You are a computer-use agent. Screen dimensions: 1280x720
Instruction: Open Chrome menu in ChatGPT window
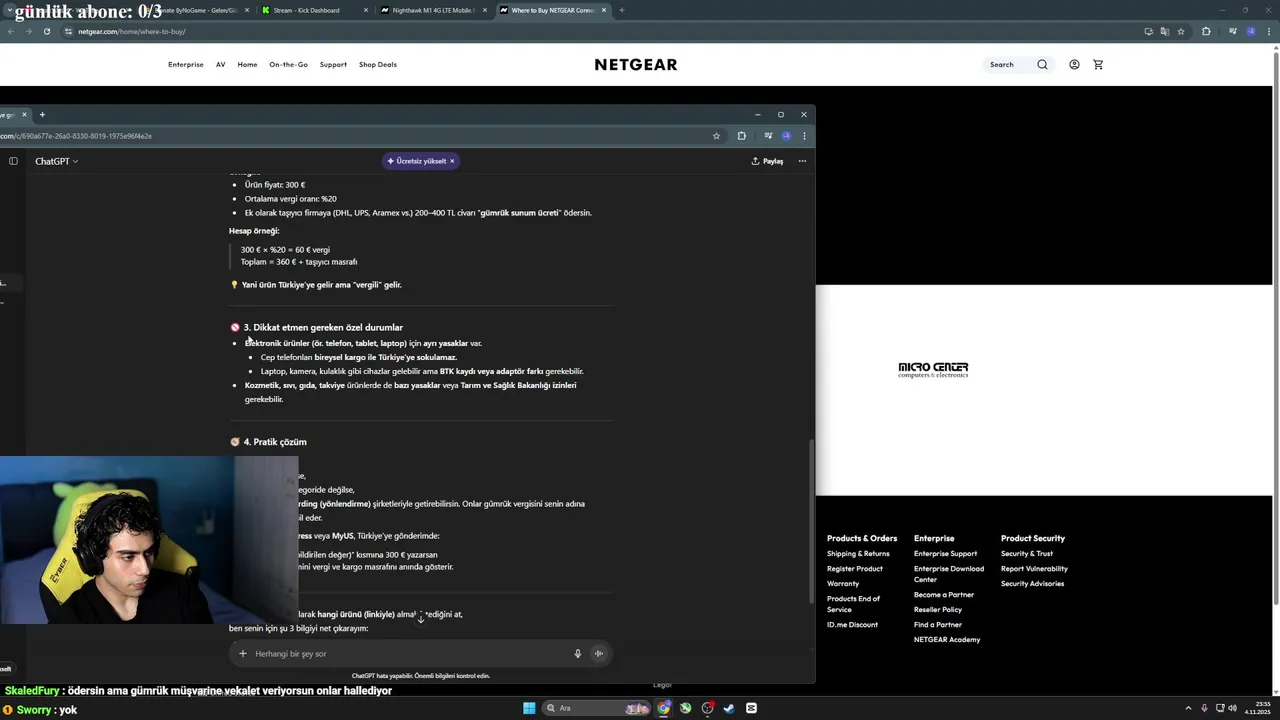click(804, 136)
